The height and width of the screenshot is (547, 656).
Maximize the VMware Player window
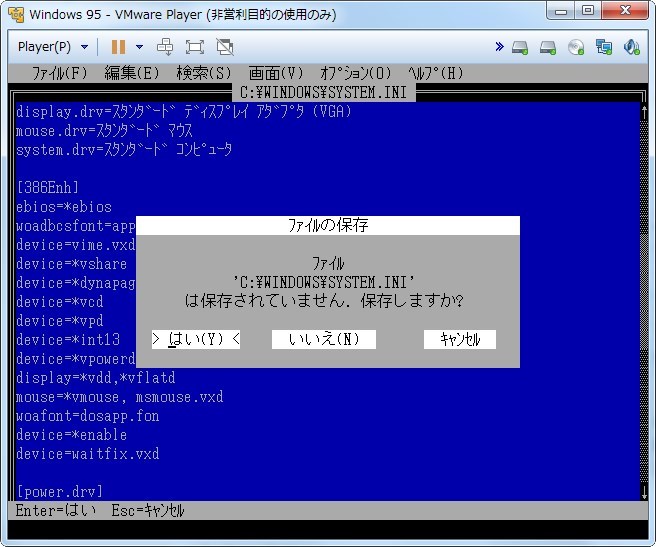587,11
